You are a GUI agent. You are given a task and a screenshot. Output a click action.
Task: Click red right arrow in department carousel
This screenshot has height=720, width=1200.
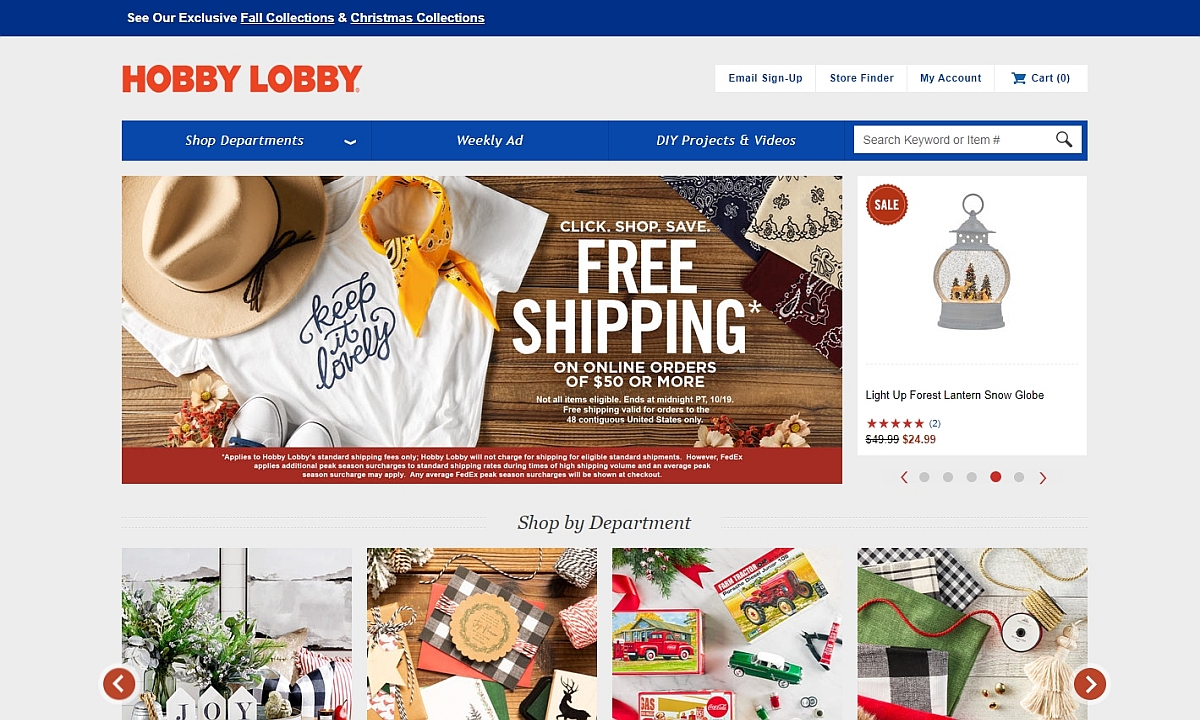point(1089,684)
